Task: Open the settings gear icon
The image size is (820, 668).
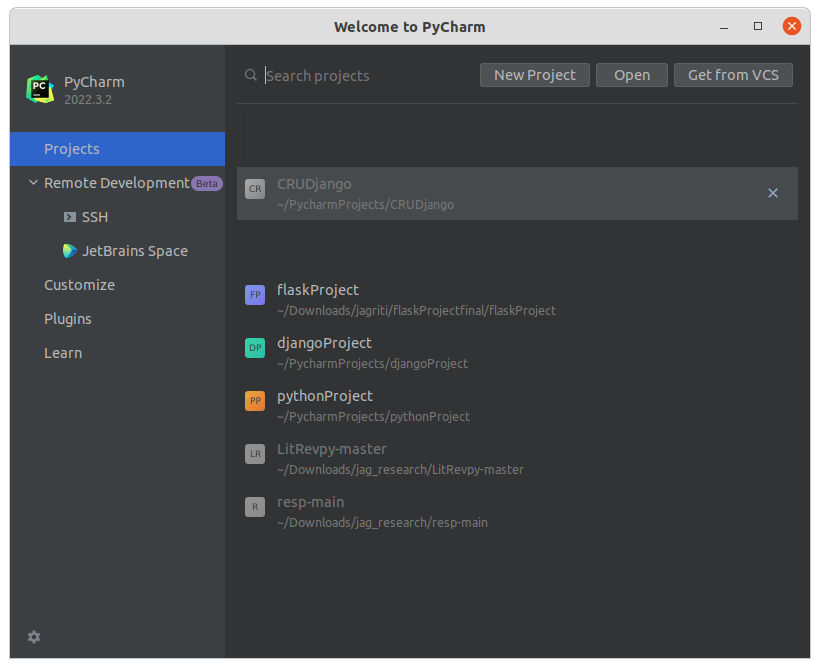Action: coord(34,637)
